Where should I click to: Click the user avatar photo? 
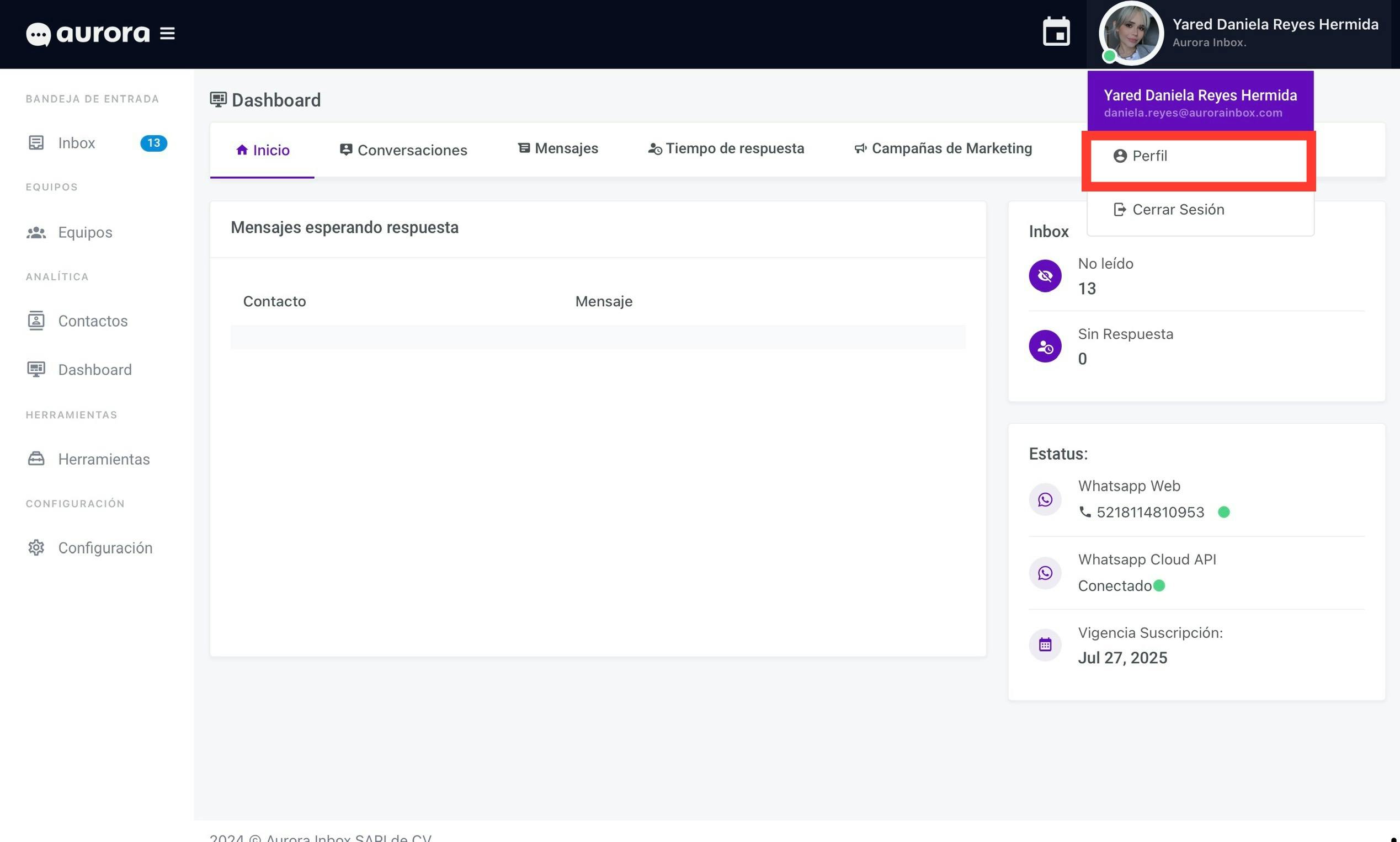pos(1131,33)
